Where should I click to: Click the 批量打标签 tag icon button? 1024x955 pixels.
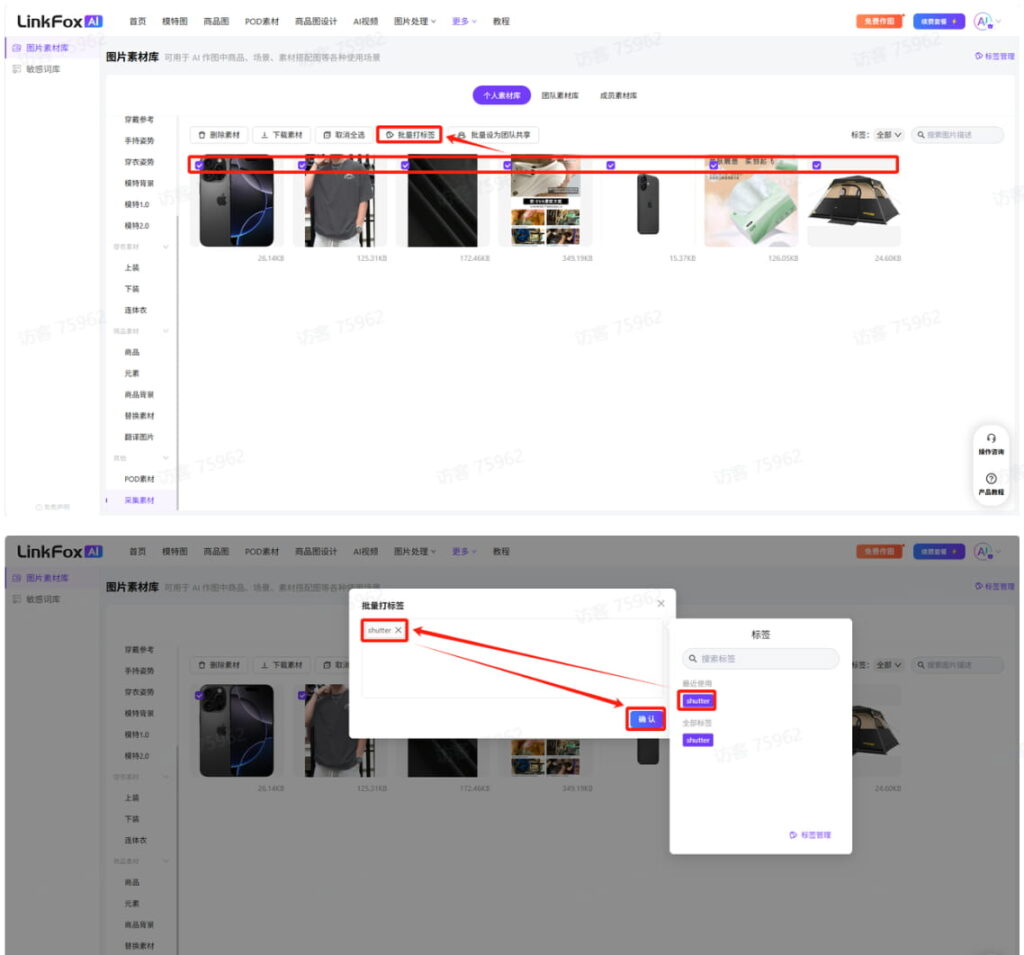391,135
